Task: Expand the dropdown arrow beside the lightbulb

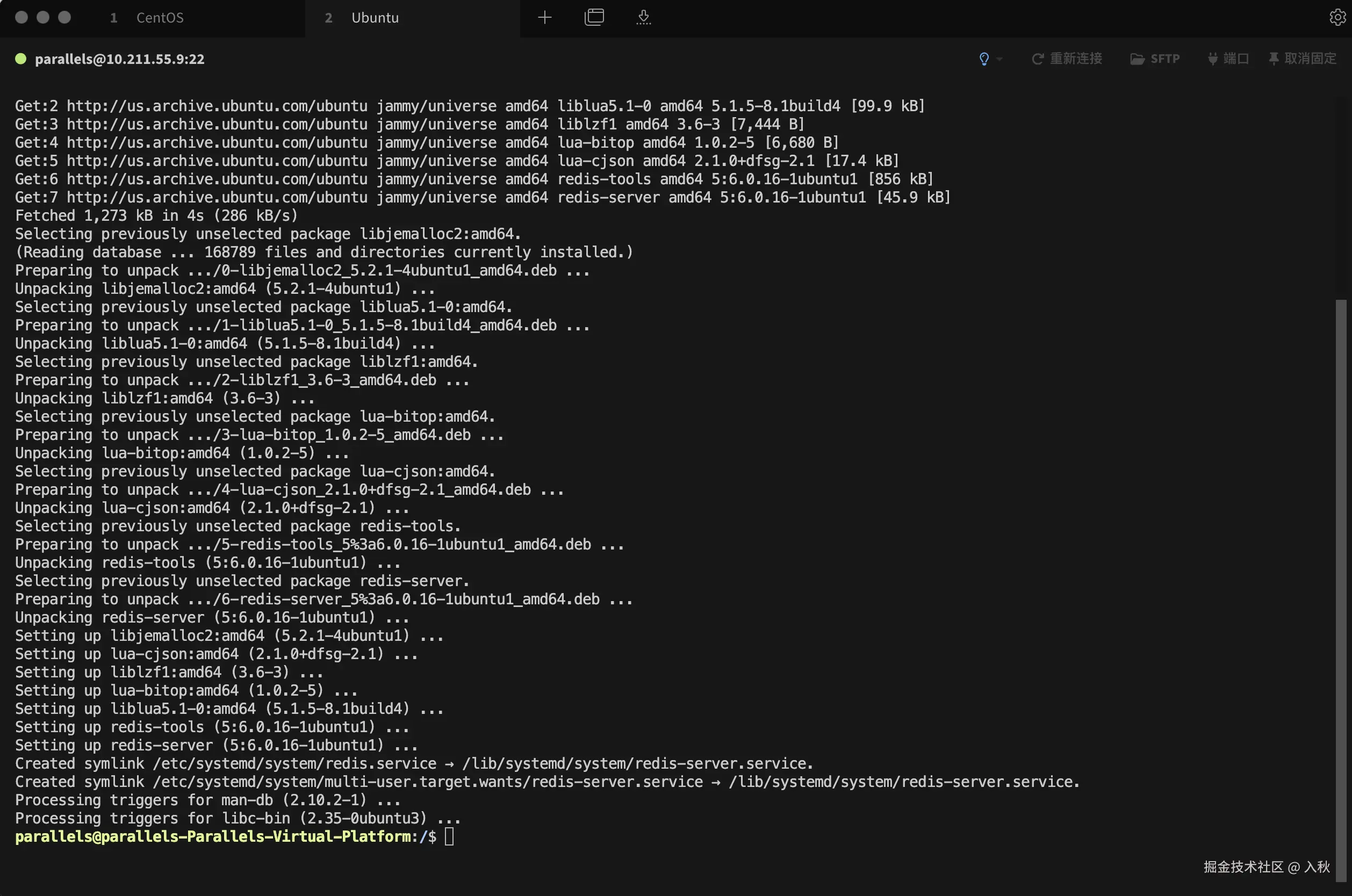Action: [x=999, y=59]
